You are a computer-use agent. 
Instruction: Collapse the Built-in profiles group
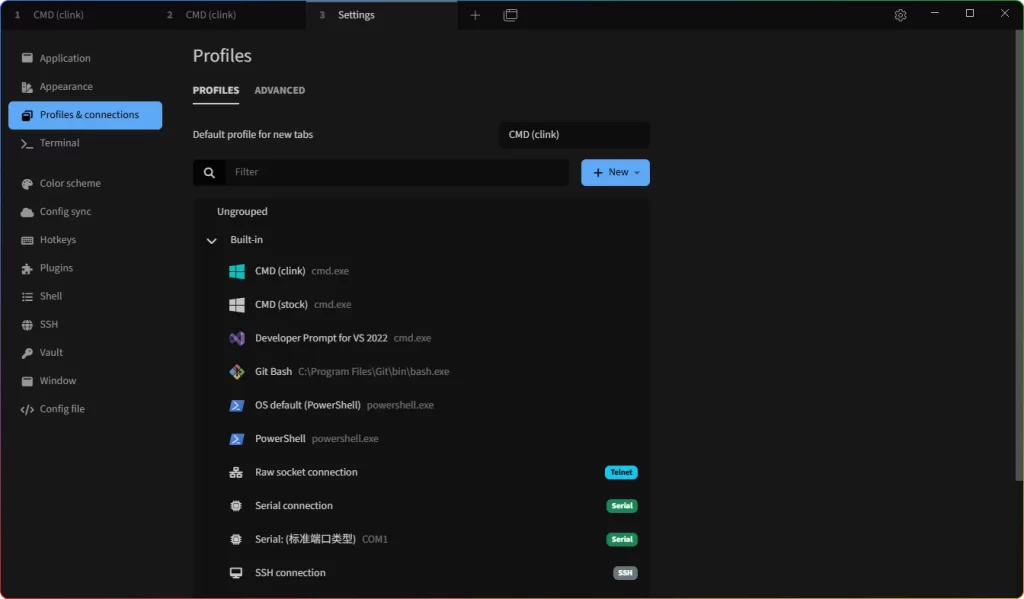coord(212,240)
